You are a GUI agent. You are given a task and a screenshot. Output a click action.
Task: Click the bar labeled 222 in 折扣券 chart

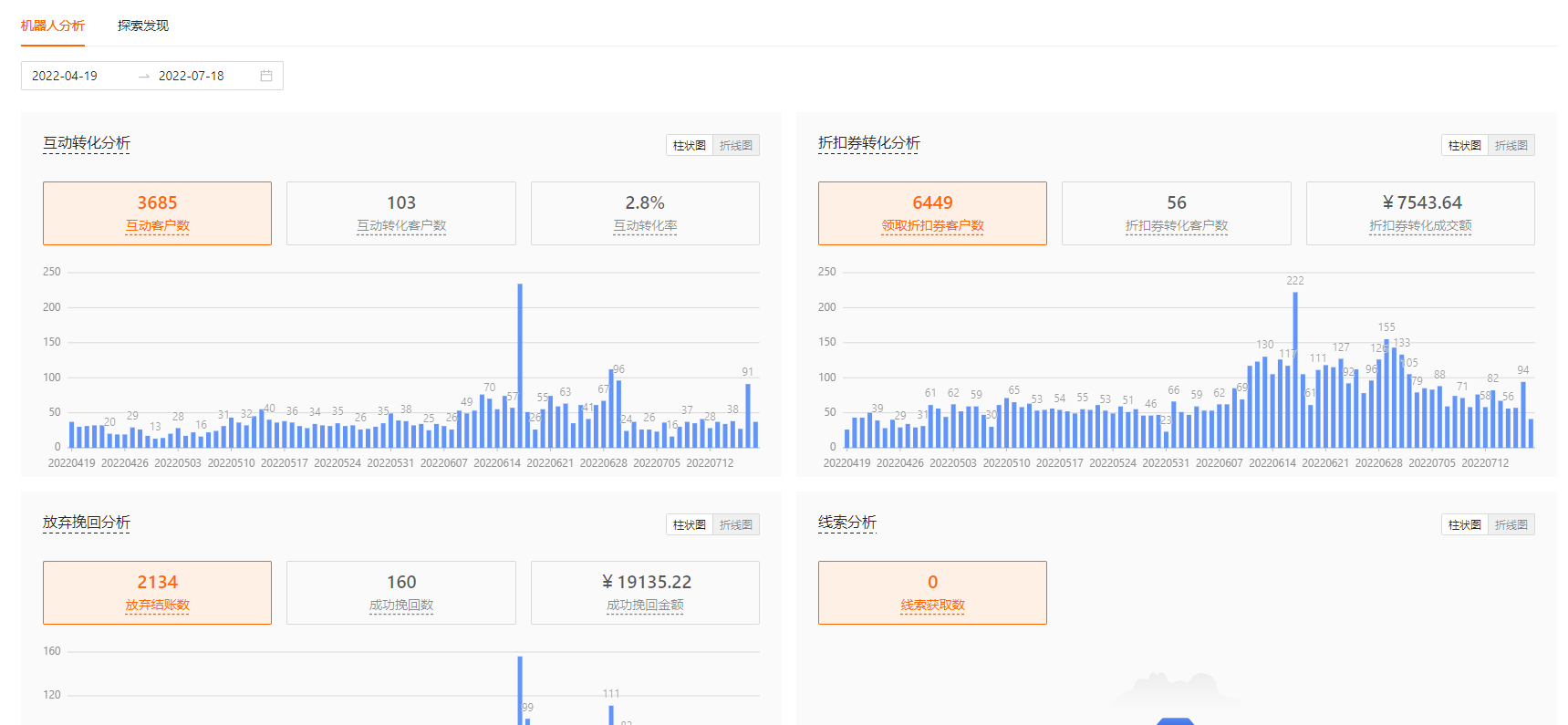pos(1295,369)
